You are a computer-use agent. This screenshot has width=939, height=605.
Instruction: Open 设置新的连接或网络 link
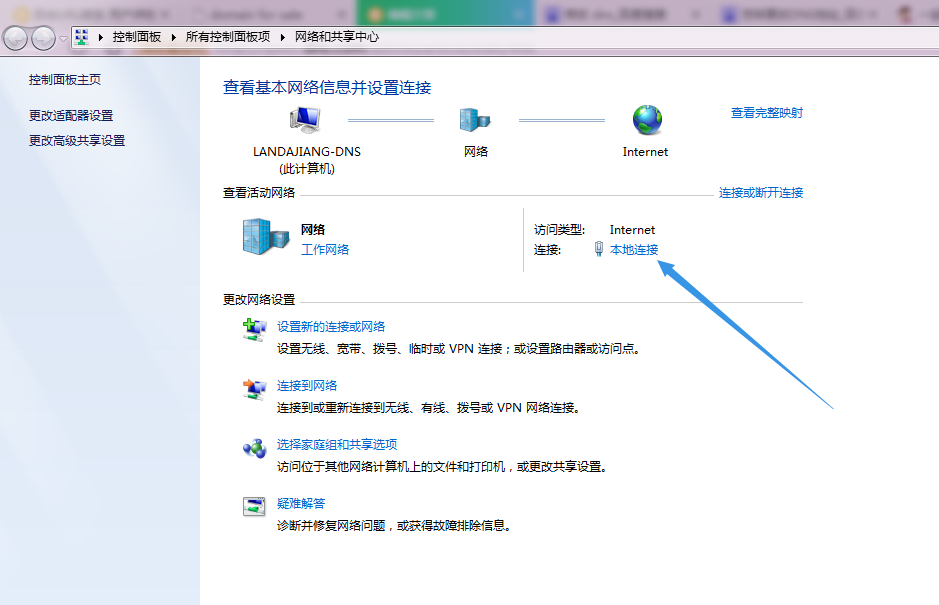coord(330,326)
